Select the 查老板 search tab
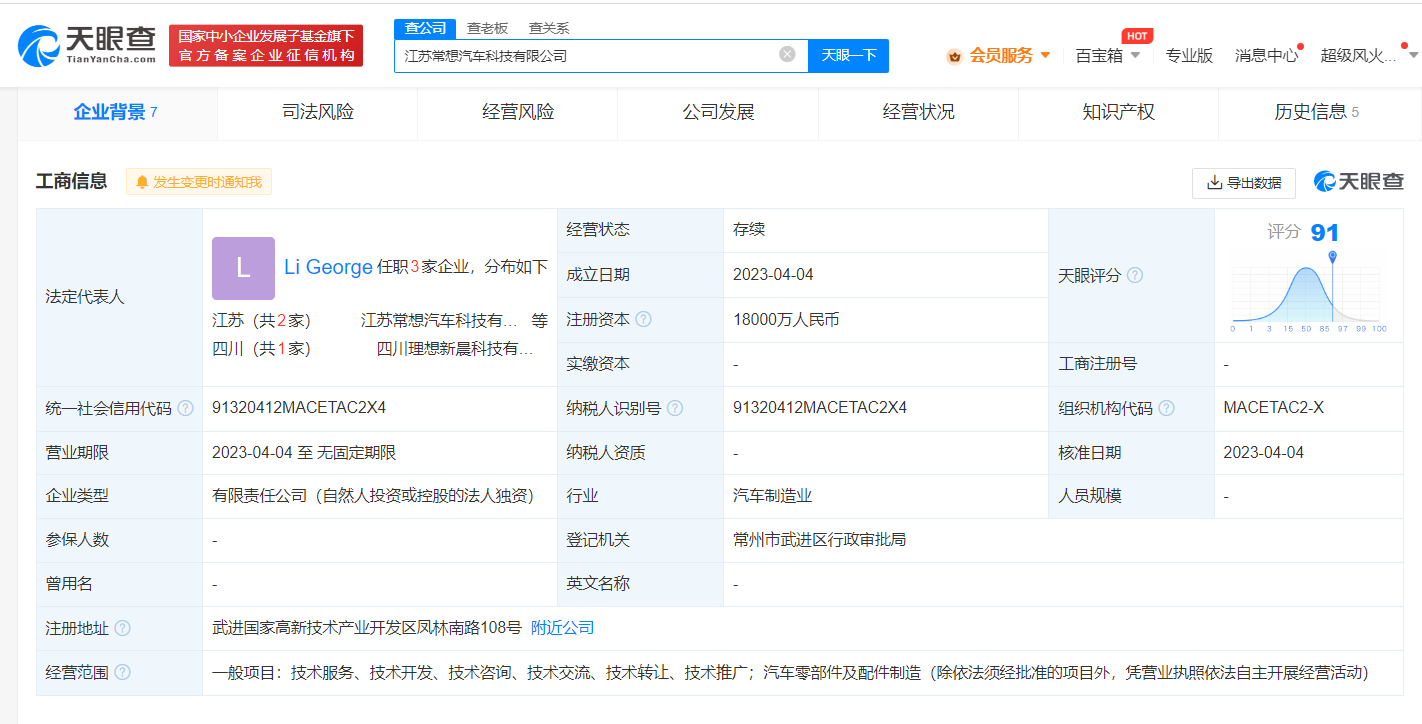The height and width of the screenshot is (724, 1422). [x=487, y=29]
